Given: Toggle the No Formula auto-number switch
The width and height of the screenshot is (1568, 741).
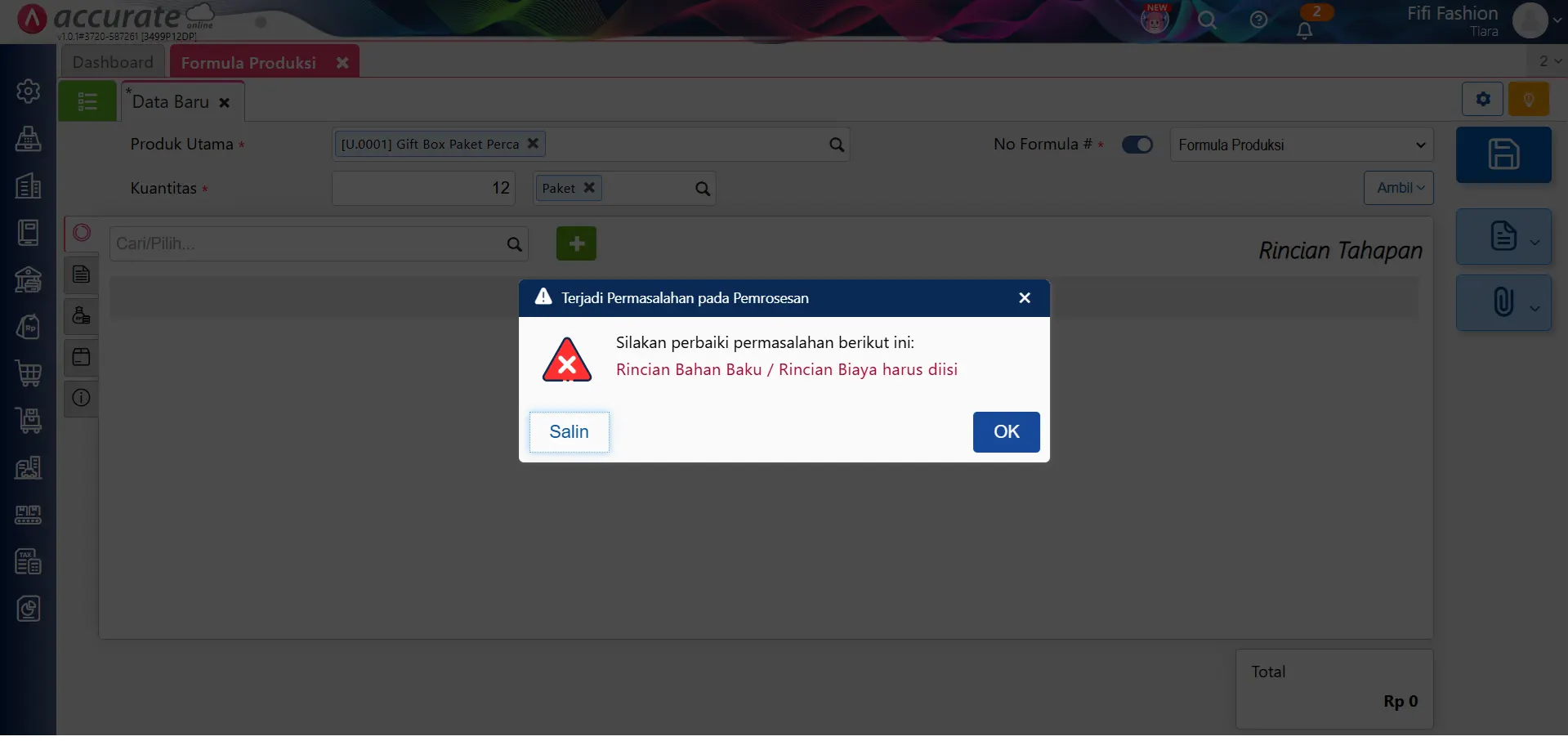Looking at the screenshot, I should click(1137, 145).
